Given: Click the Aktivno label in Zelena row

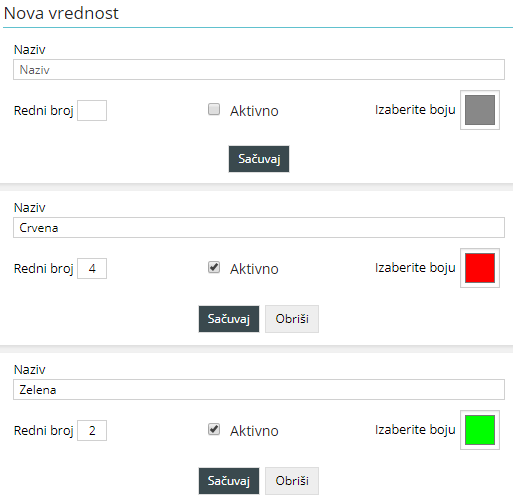Looking at the screenshot, I should coord(254,431).
